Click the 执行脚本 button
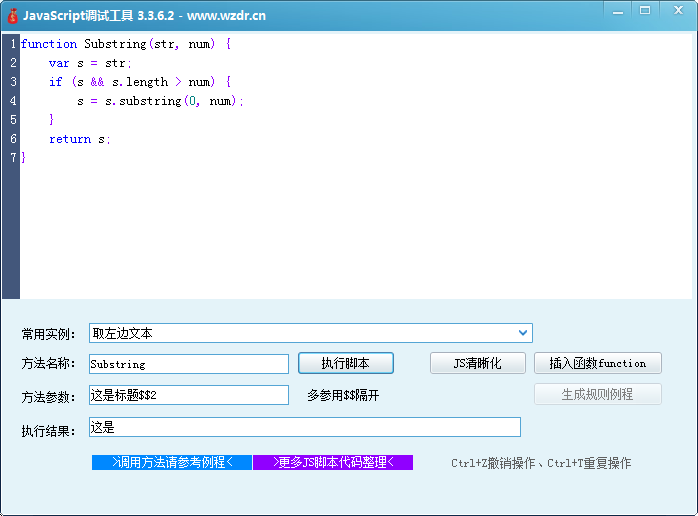Viewport: 698px width, 516px height. pyautogui.click(x=345, y=363)
